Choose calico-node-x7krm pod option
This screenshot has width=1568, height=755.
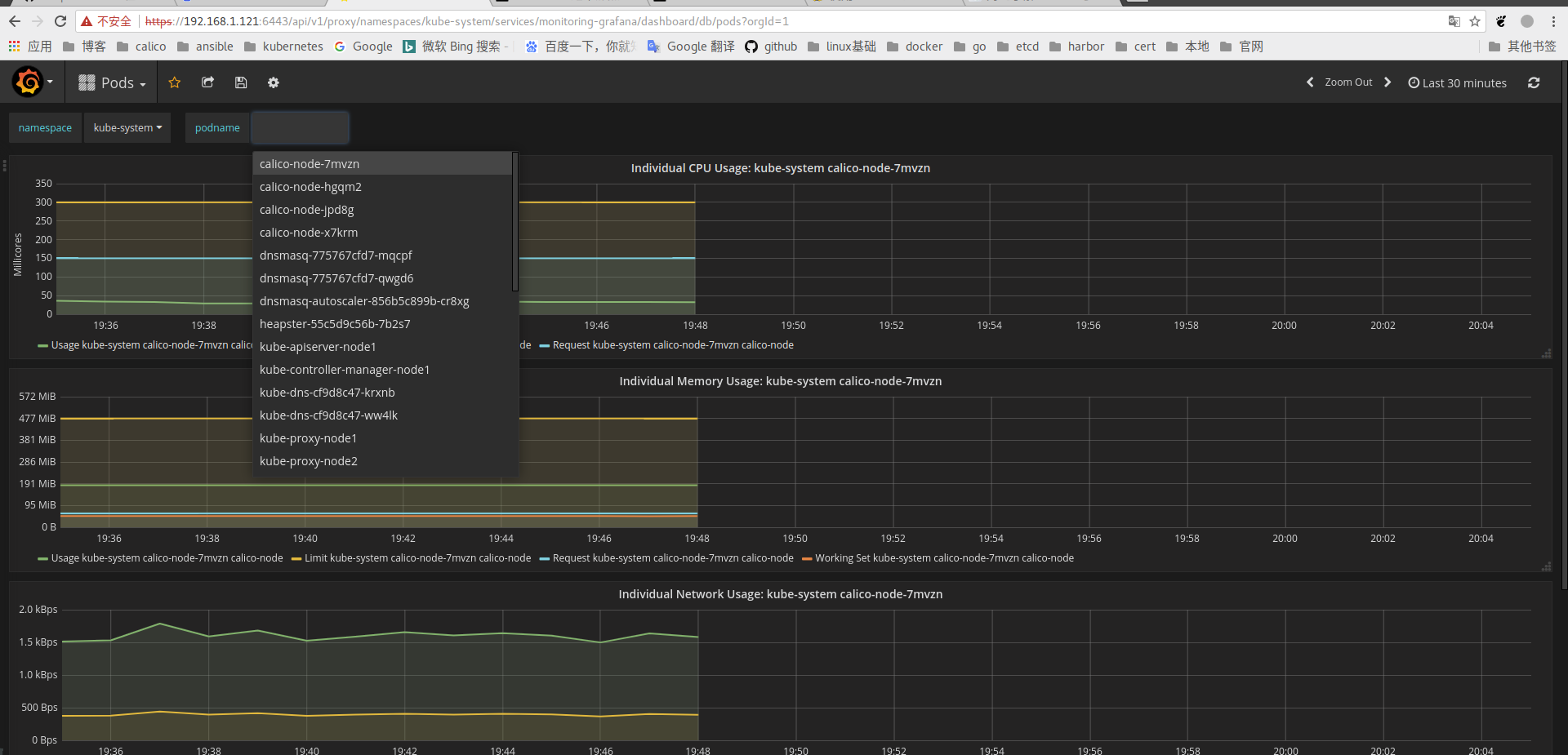pyautogui.click(x=383, y=232)
